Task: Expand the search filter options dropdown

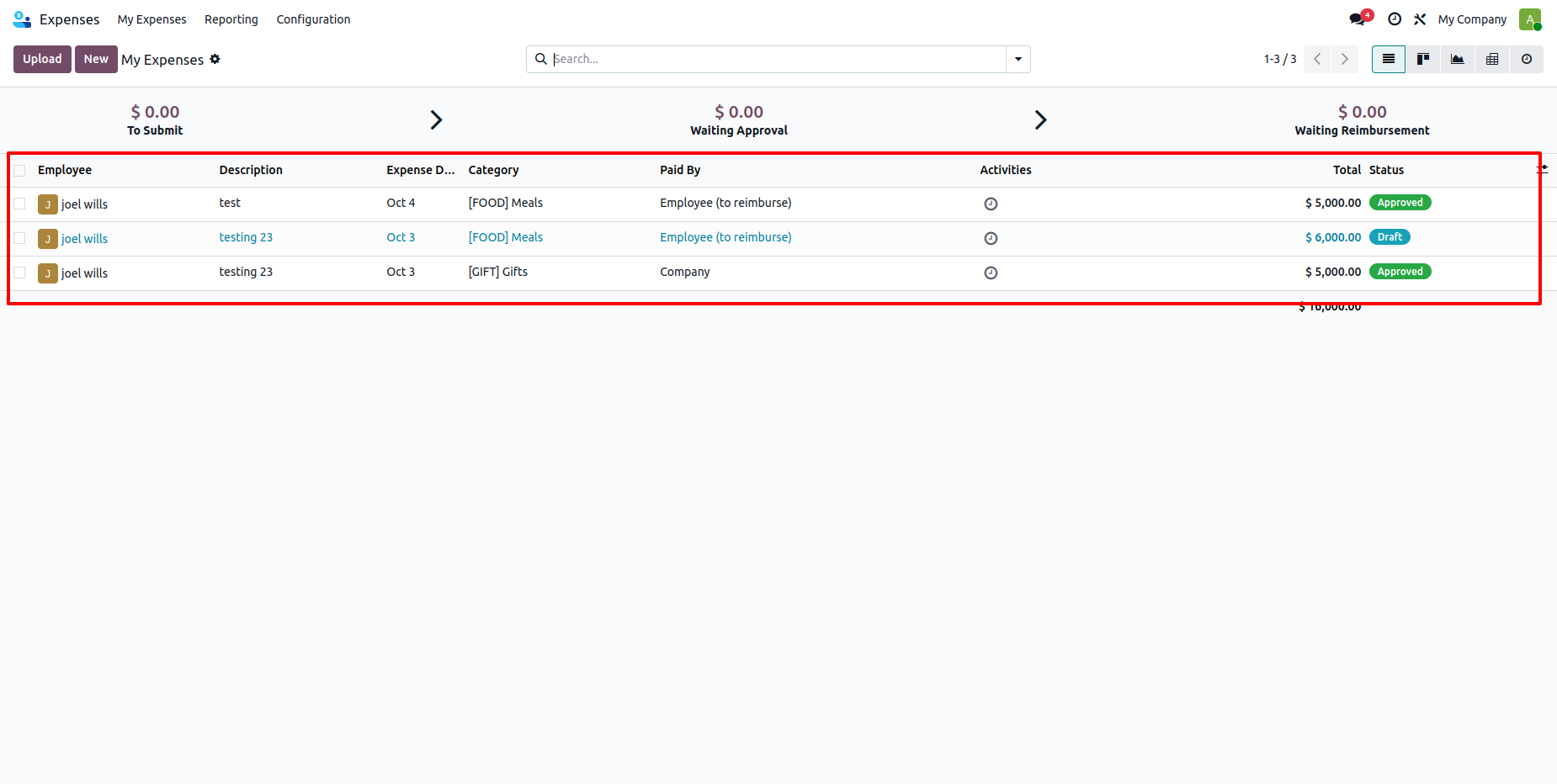Action: (1018, 59)
